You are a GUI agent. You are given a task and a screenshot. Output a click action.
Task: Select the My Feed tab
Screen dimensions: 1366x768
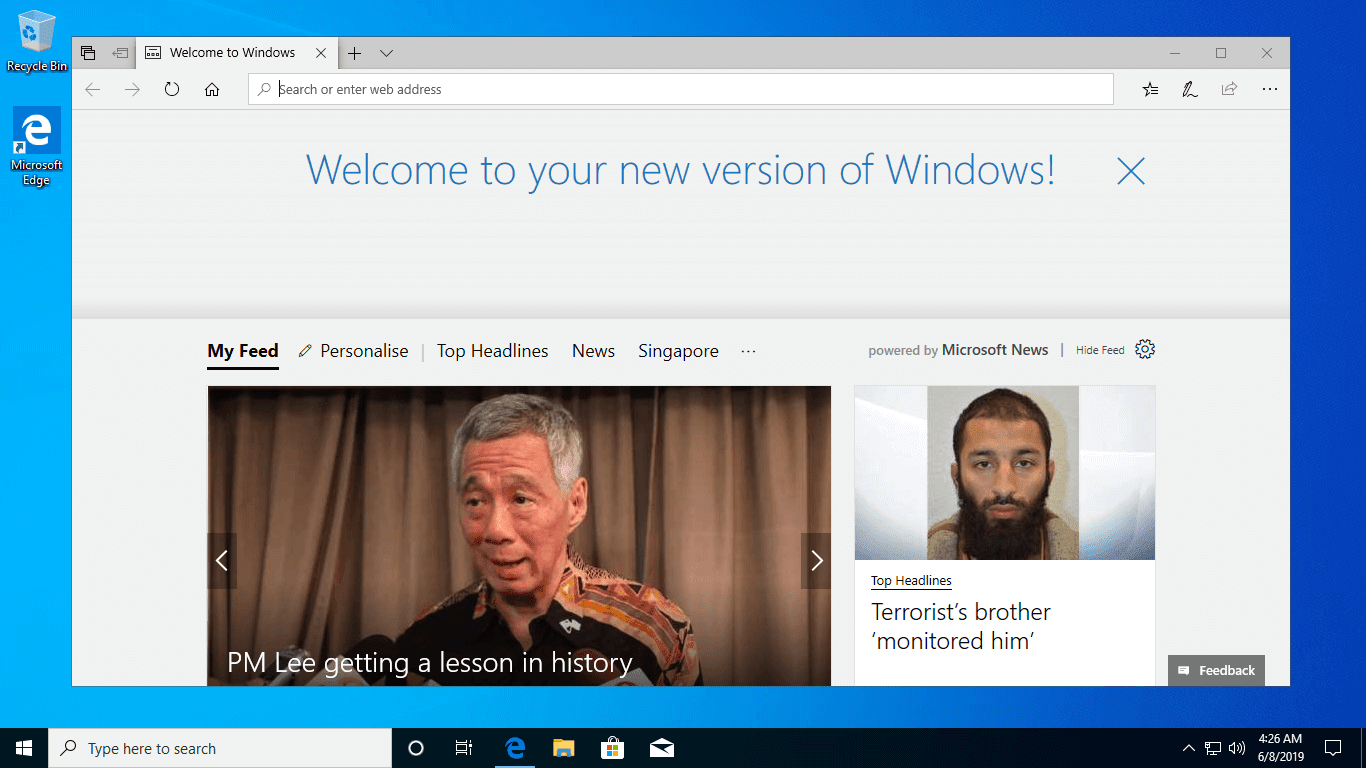243,351
